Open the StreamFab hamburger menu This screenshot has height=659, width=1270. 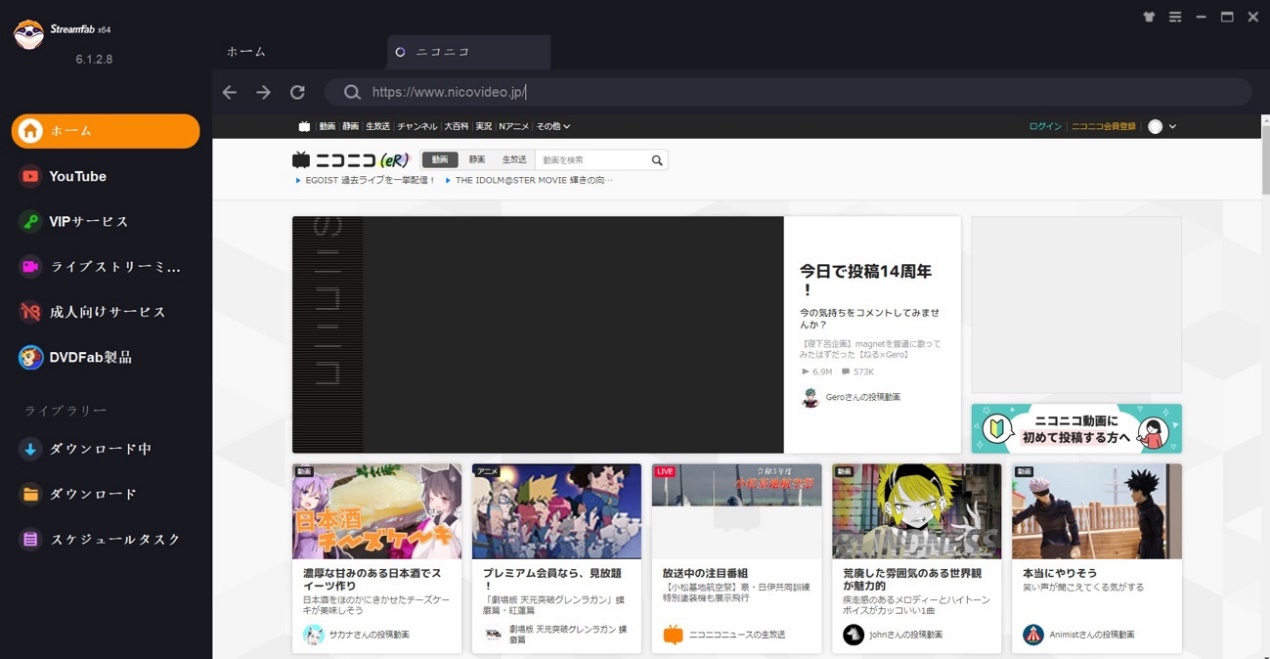(1175, 17)
